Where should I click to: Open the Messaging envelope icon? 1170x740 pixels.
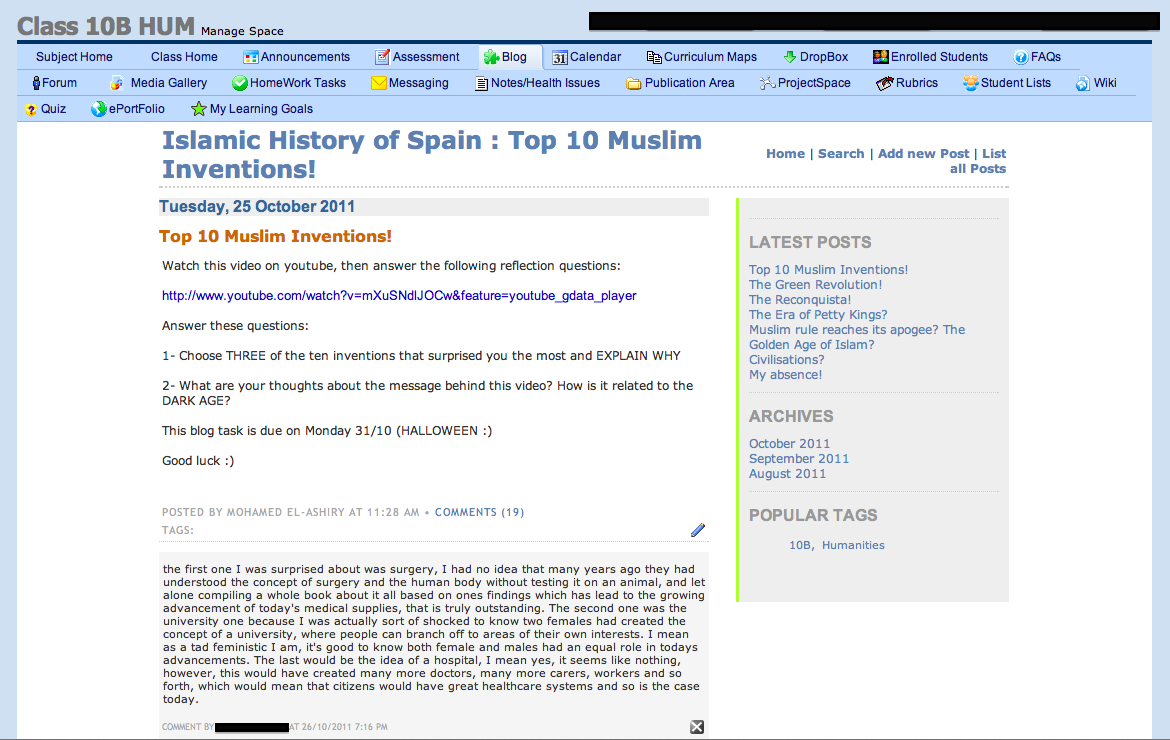click(379, 83)
